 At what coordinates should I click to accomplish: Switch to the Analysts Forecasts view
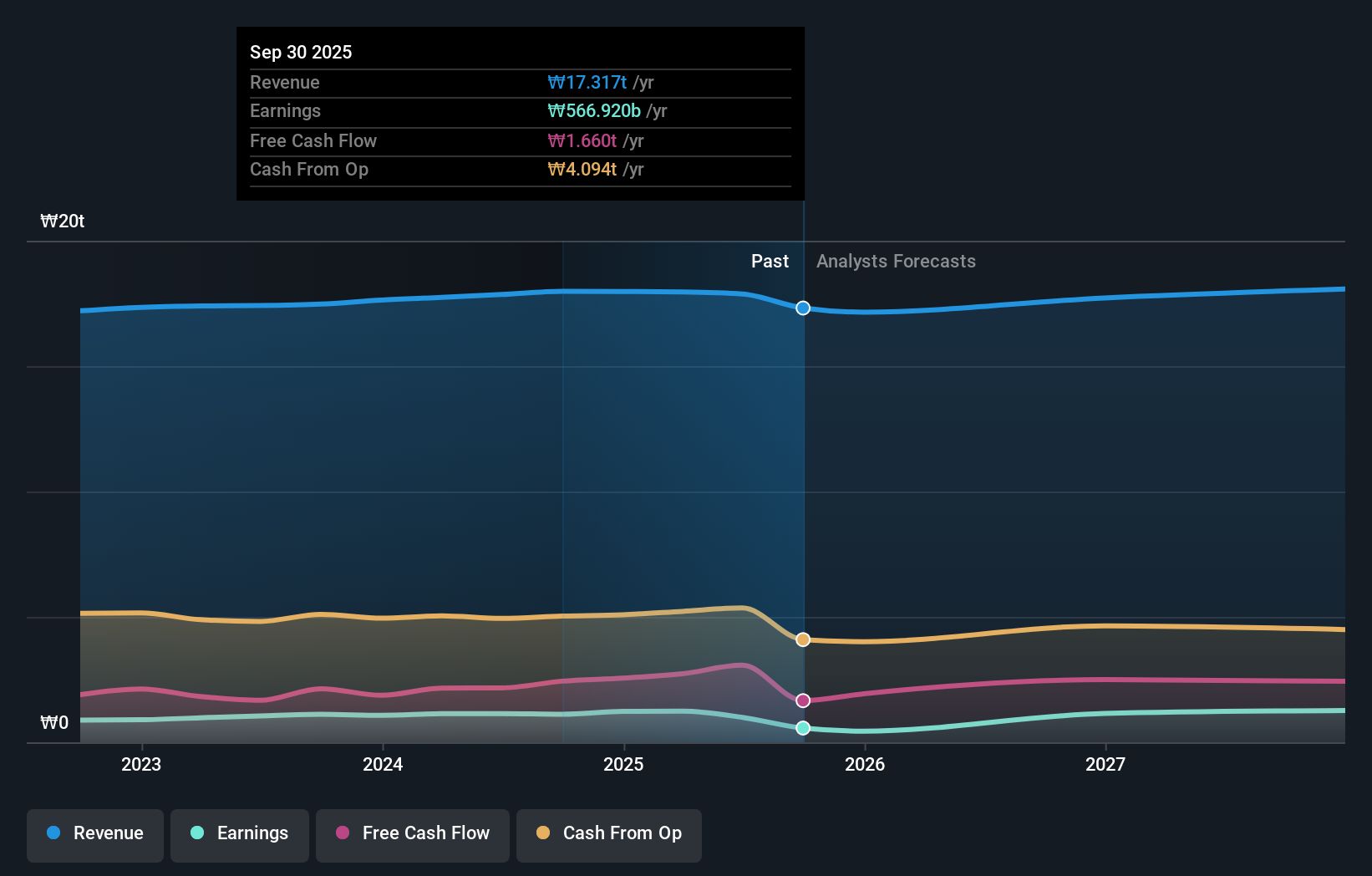896,261
